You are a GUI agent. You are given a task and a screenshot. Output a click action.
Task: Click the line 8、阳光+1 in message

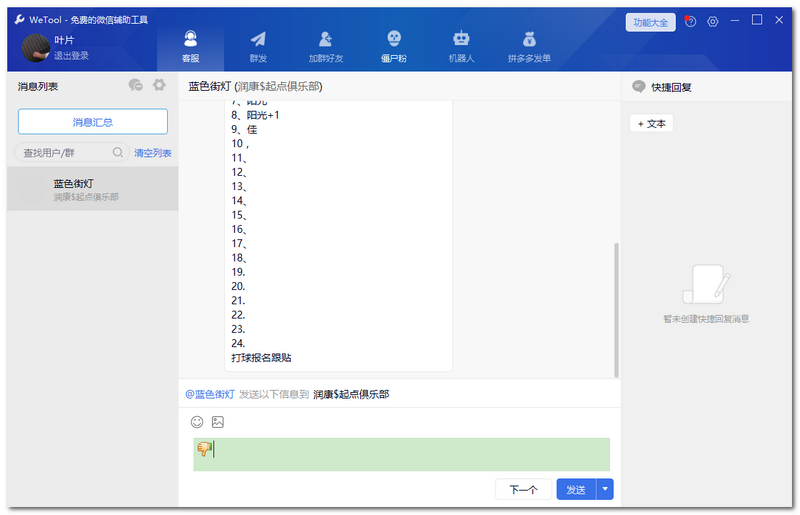(255, 115)
